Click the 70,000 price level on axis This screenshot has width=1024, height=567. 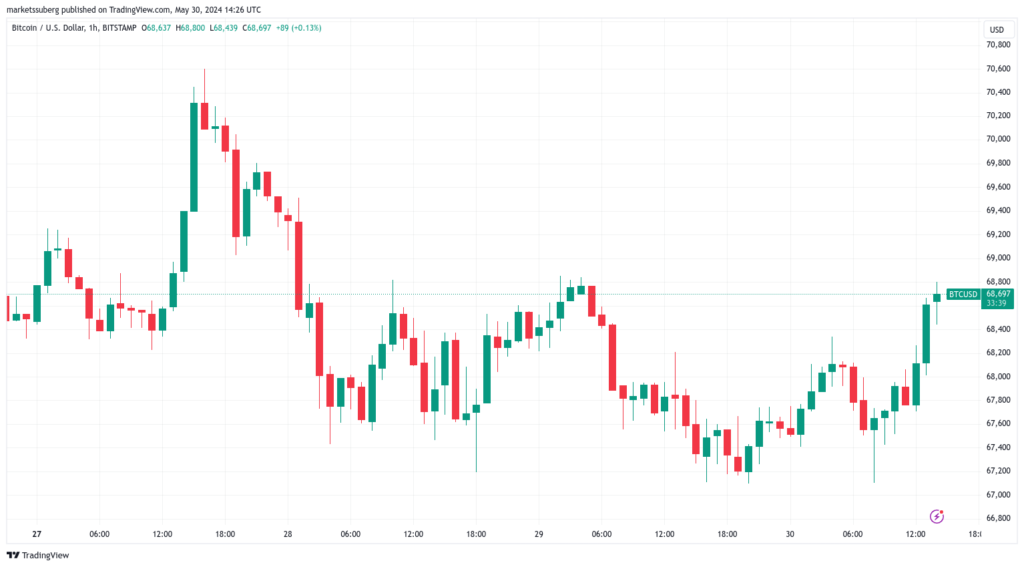pos(998,139)
